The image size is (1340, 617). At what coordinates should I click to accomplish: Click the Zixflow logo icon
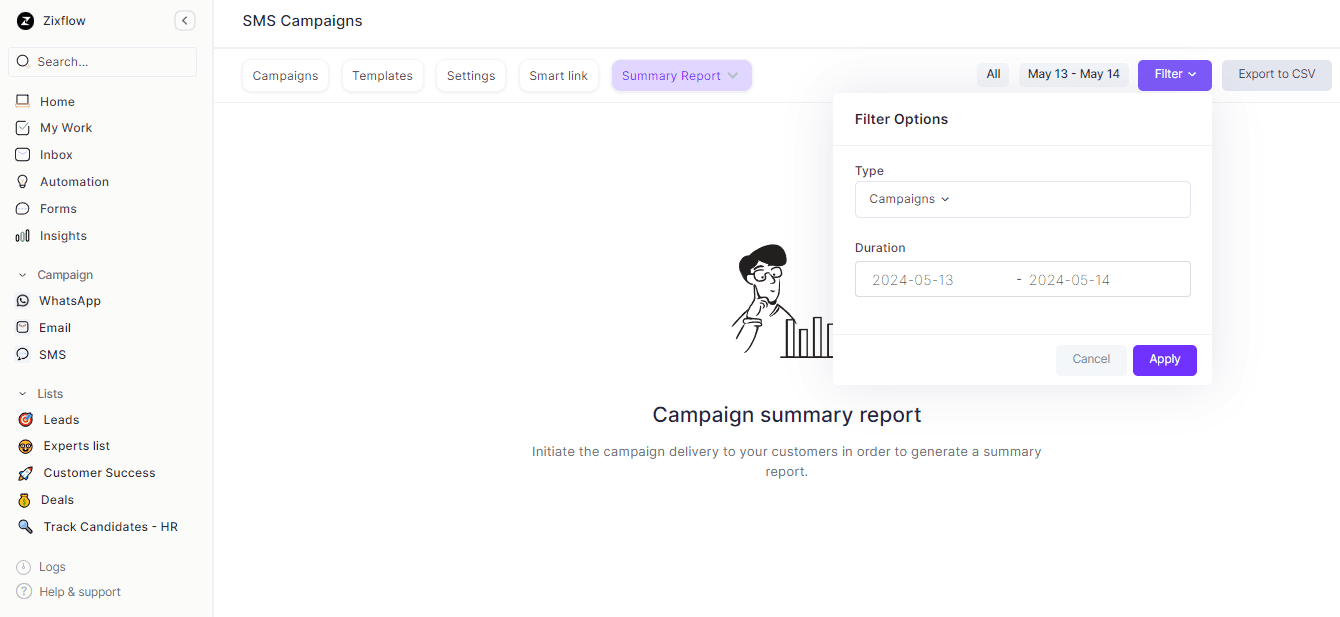(x=25, y=21)
